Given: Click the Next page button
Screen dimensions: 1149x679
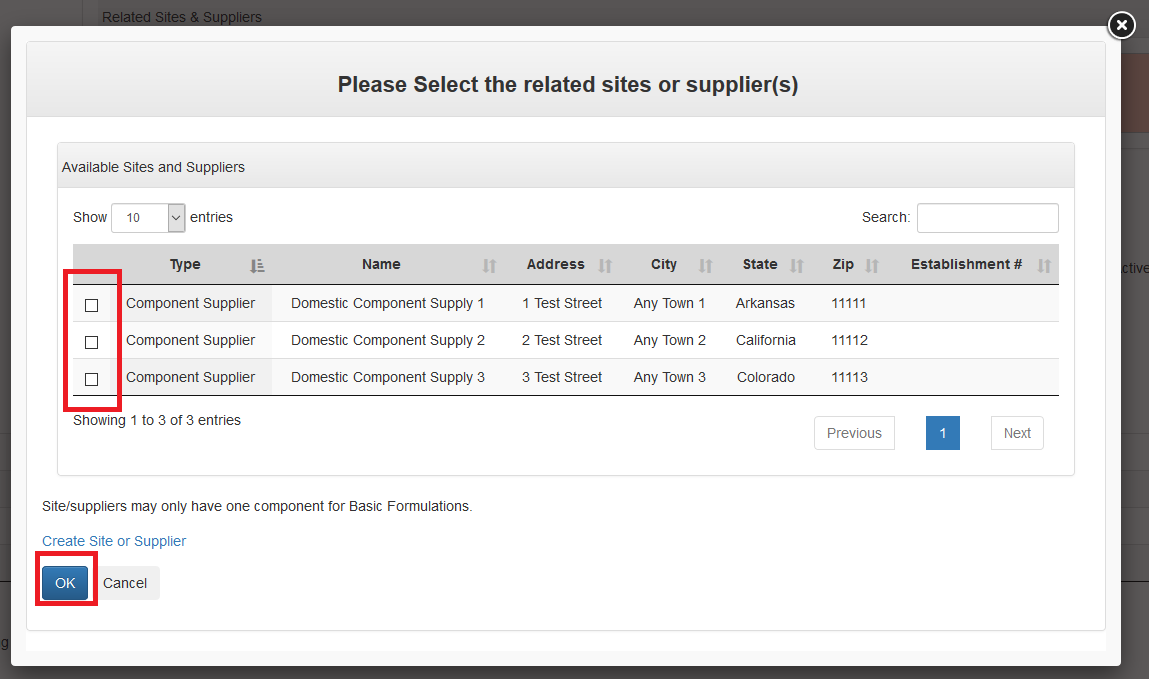Looking at the screenshot, I should (x=1017, y=433).
